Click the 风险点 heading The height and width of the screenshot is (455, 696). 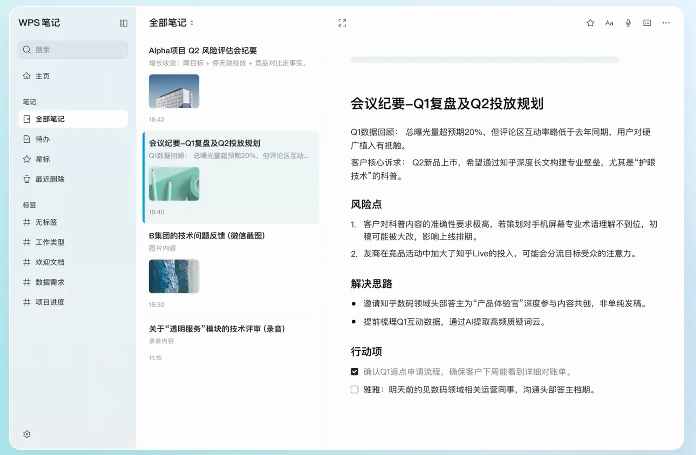[366, 204]
